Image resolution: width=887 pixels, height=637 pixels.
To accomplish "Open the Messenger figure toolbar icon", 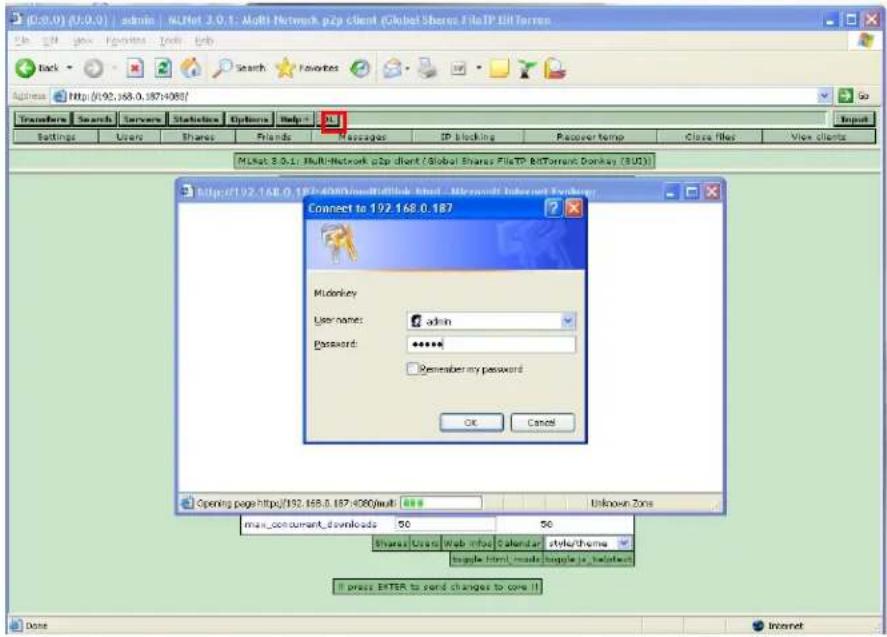I will pos(527,68).
